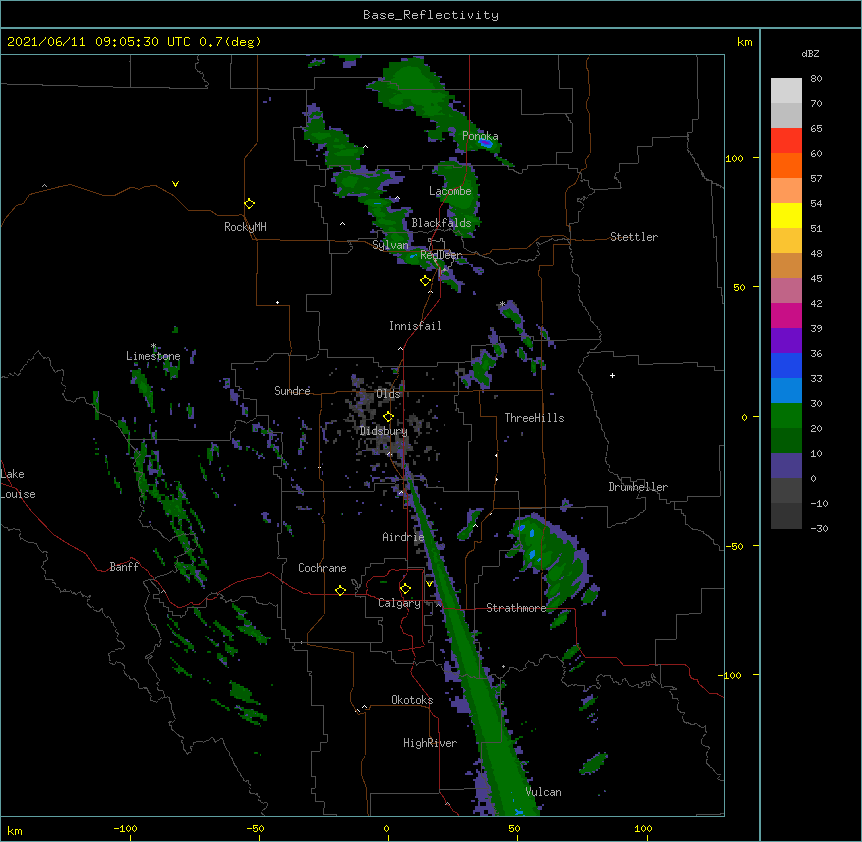Click the Limestone label
862x842 pixels.
coord(153,356)
